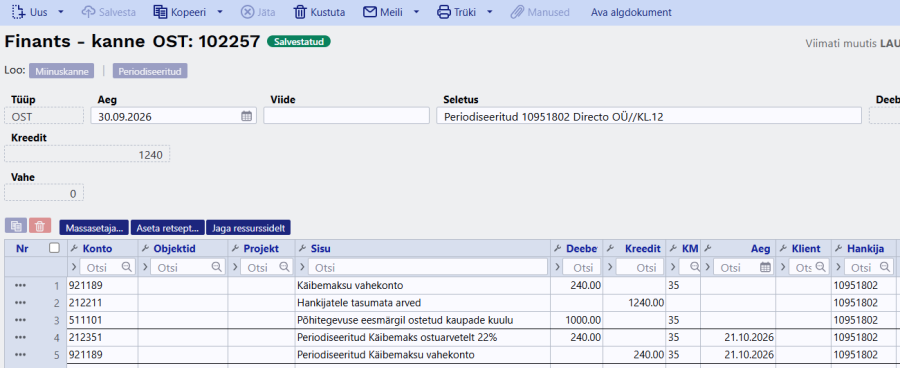Click Konto cell 511101

[102, 320]
